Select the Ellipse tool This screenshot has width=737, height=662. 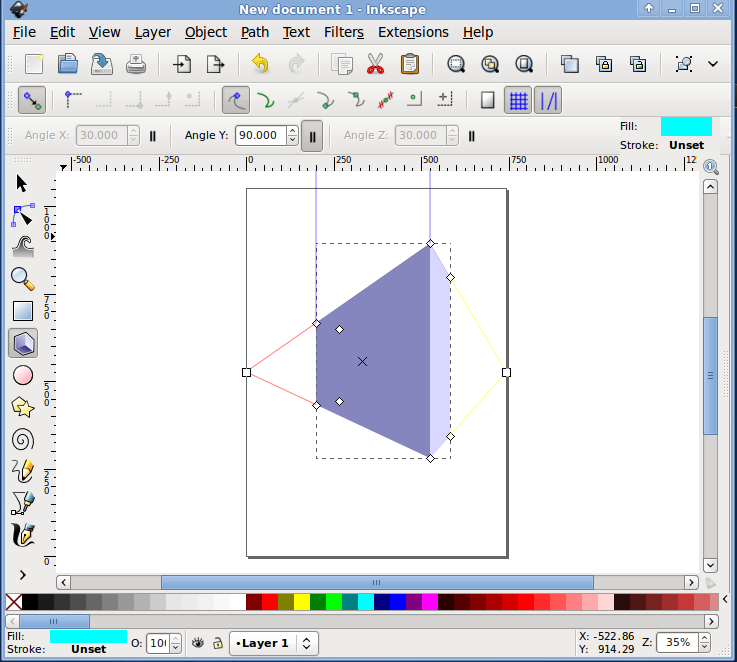tap(23, 375)
